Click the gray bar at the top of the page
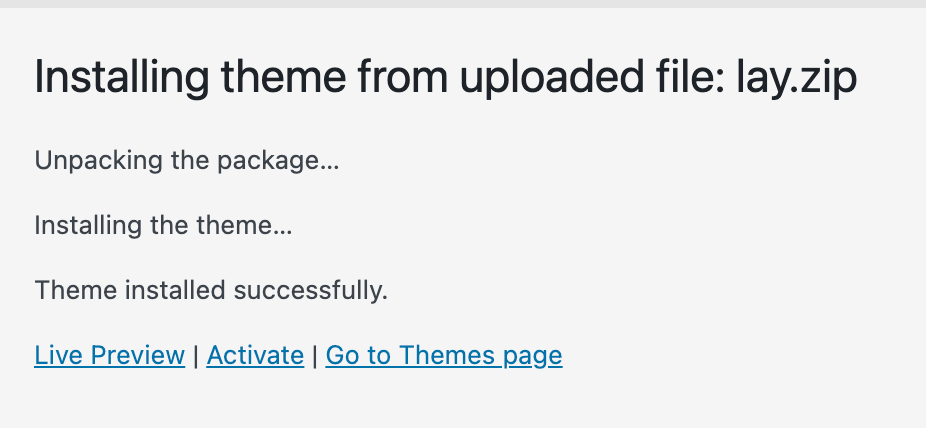Screen dimensions: 926x428 point(463,4)
